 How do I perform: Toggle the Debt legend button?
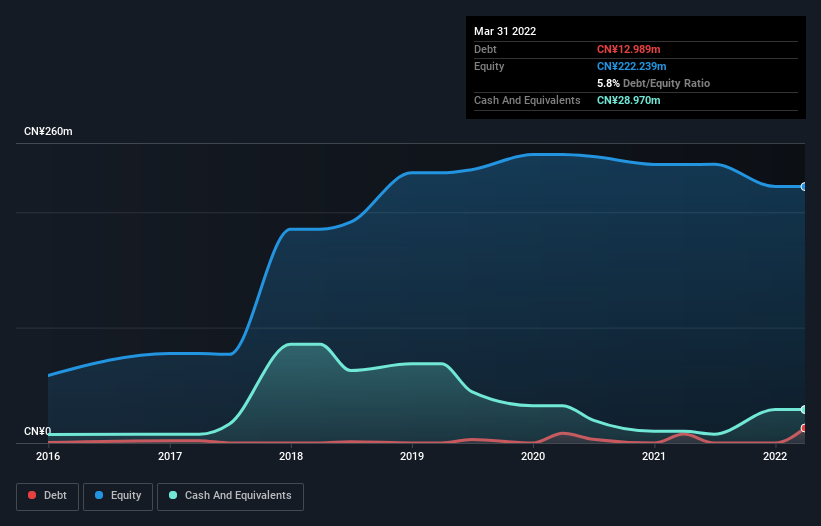(x=48, y=496)
